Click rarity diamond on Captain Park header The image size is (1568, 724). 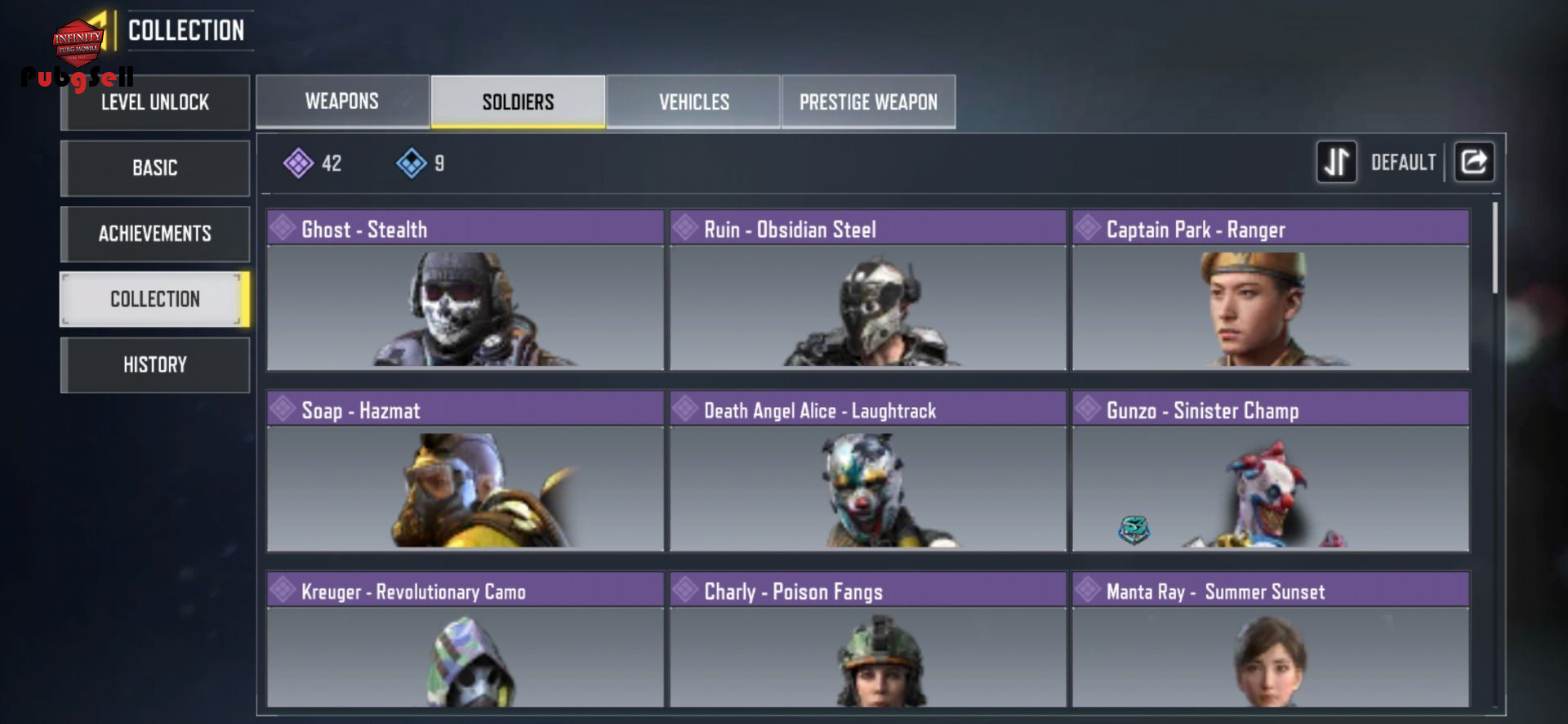(x=1088, y=227)
